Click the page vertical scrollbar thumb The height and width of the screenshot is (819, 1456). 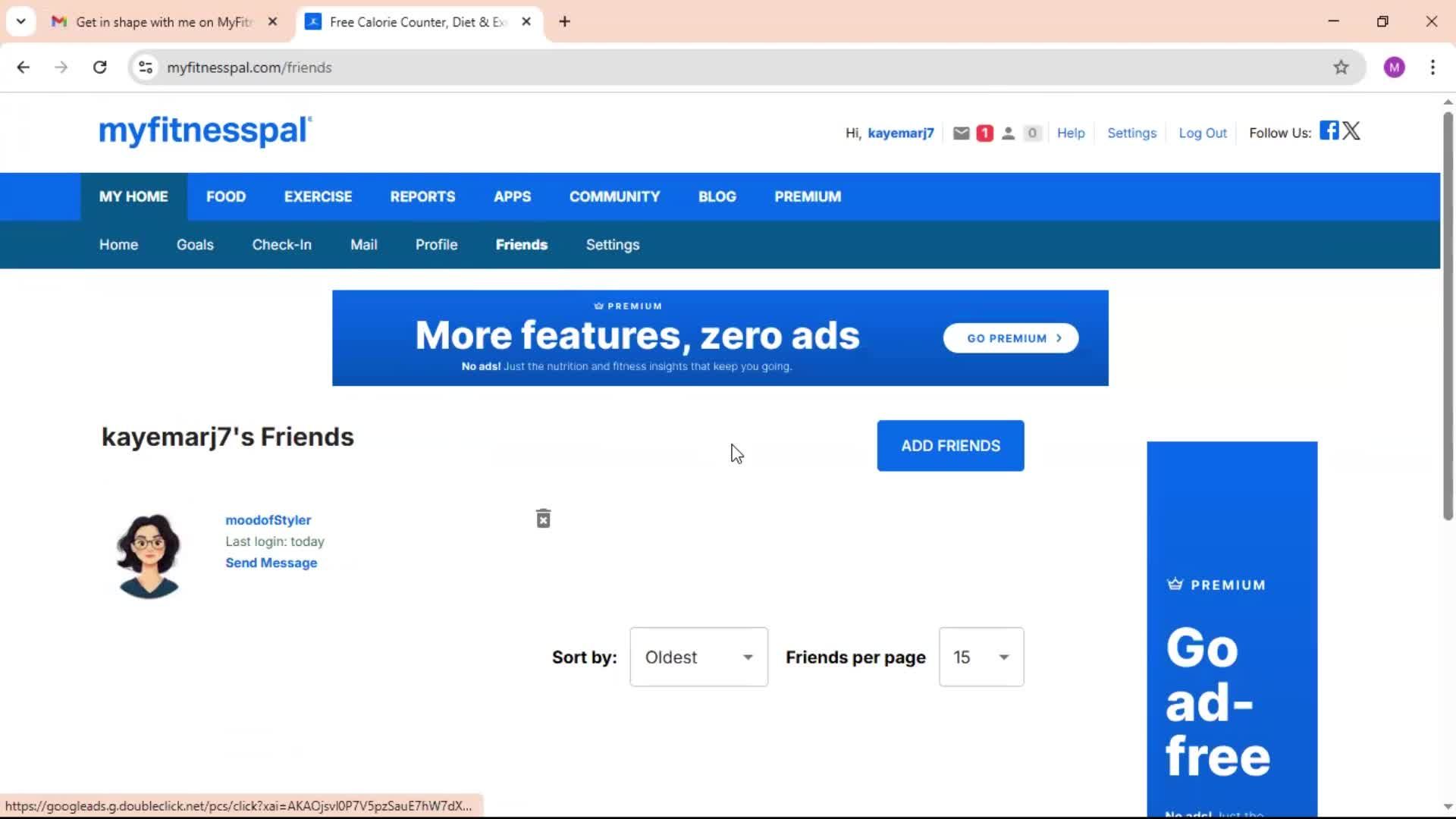point(1448,316)
